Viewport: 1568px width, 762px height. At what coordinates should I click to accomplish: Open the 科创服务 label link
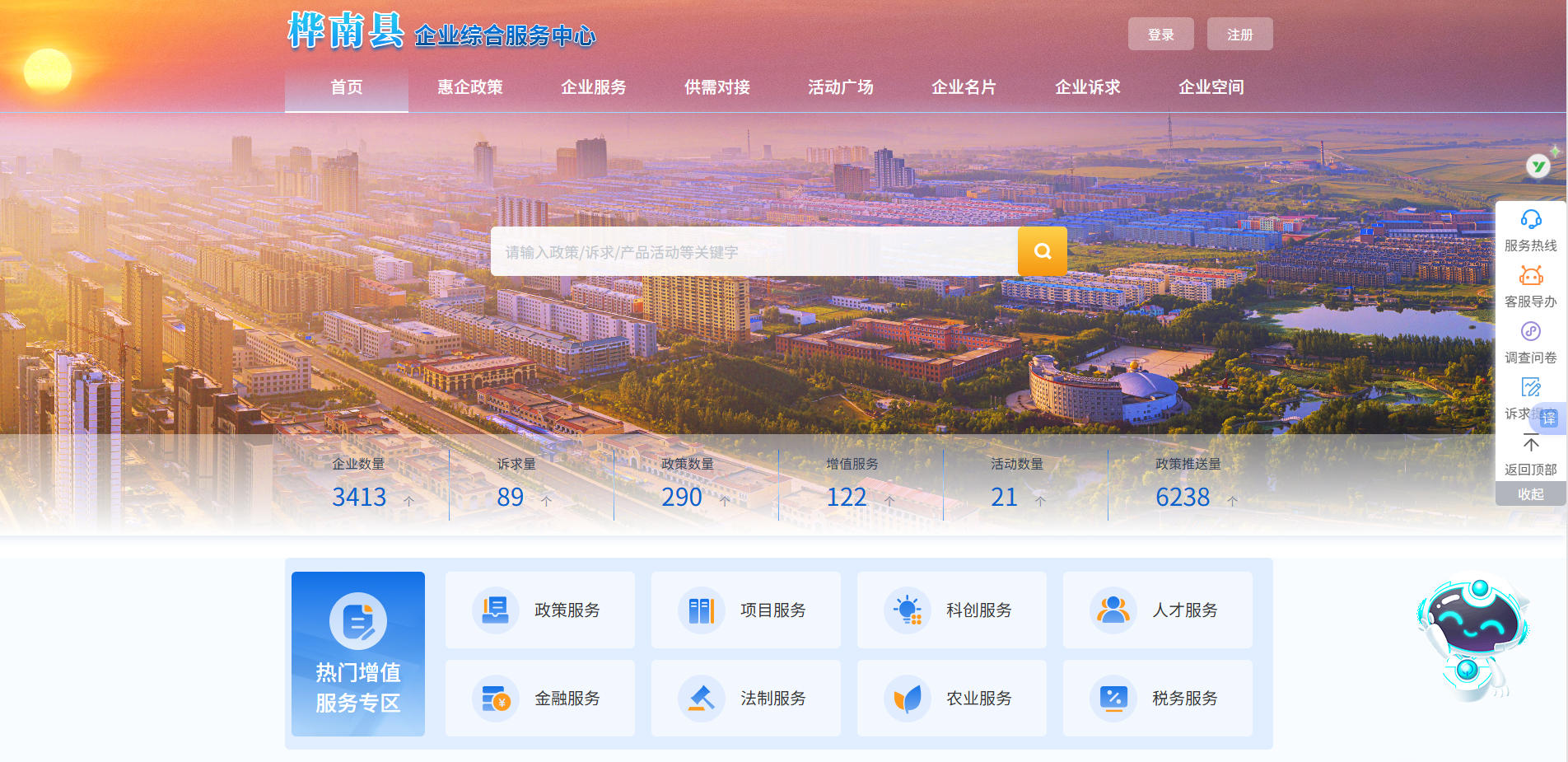tap(979, 610)
